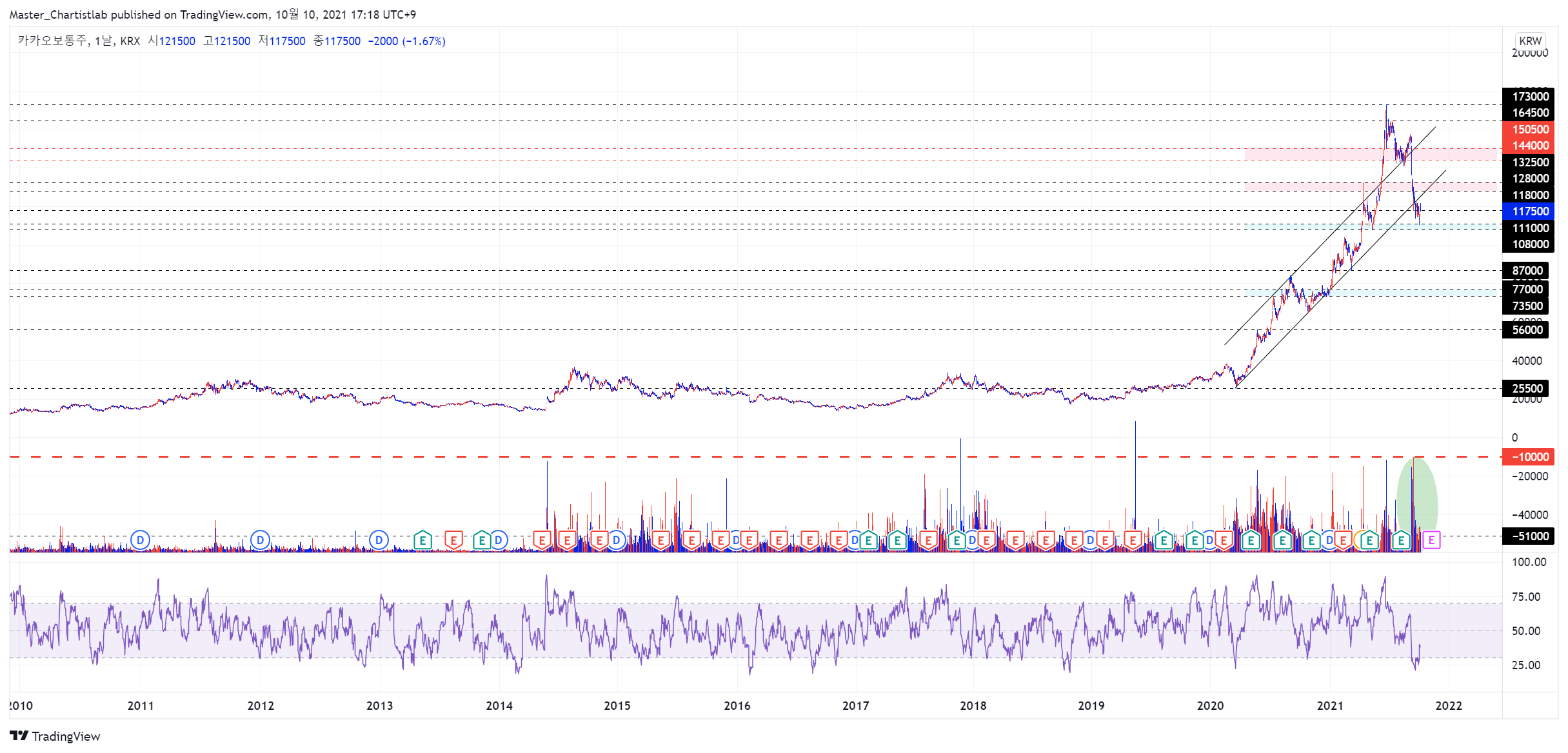Click the 40000 price axis value

coord(1527,361)
